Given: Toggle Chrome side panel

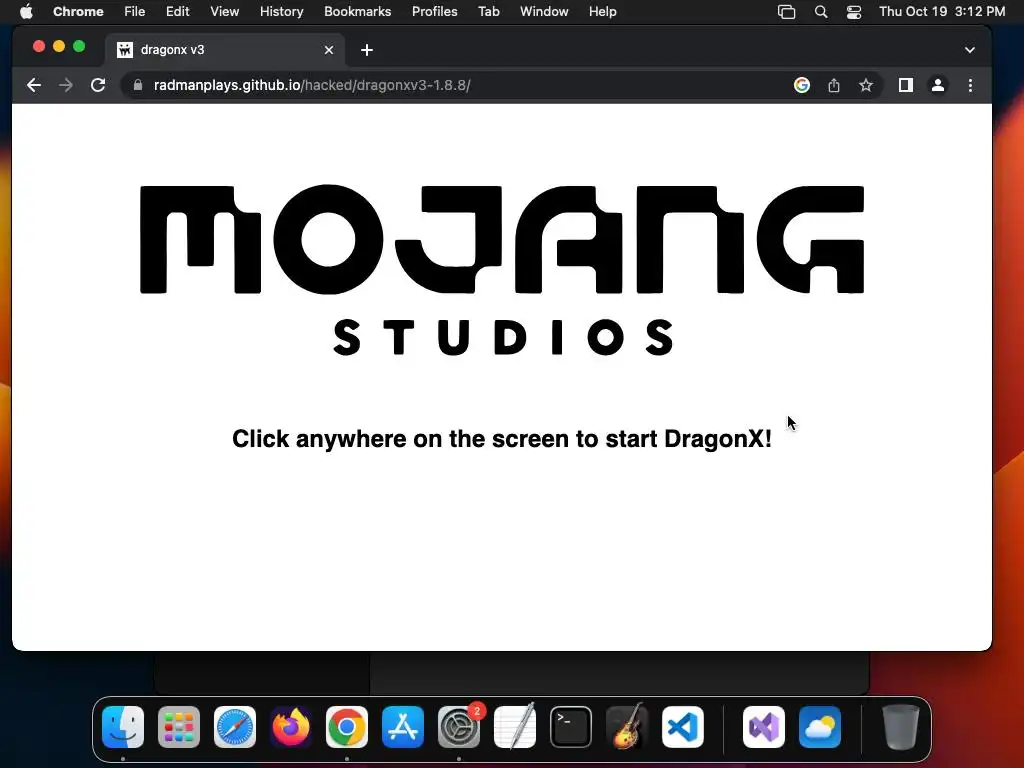Looking at the screenshot, I should click(906, 85).
